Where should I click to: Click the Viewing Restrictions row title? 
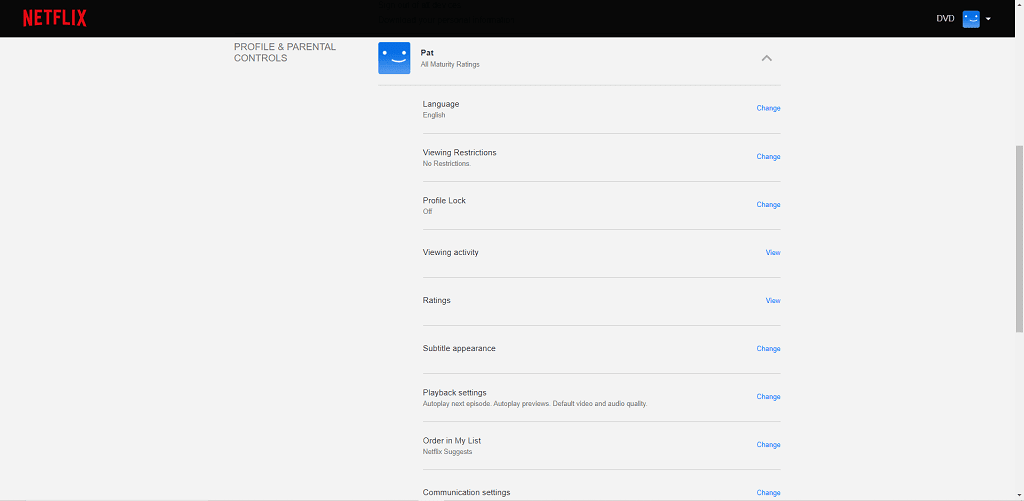(x=459, y=152)
